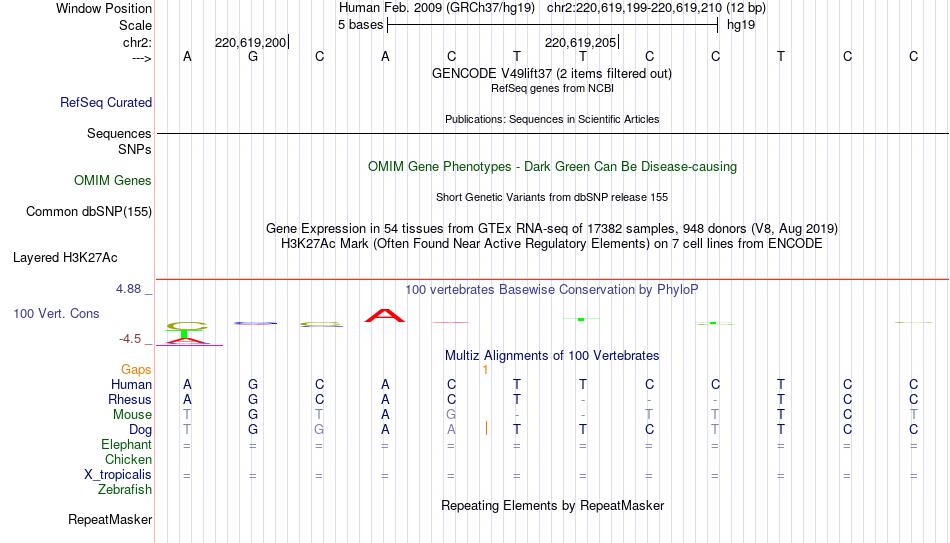Click Multiz Alignments of 100 Vertebrates title

point(552,355)
